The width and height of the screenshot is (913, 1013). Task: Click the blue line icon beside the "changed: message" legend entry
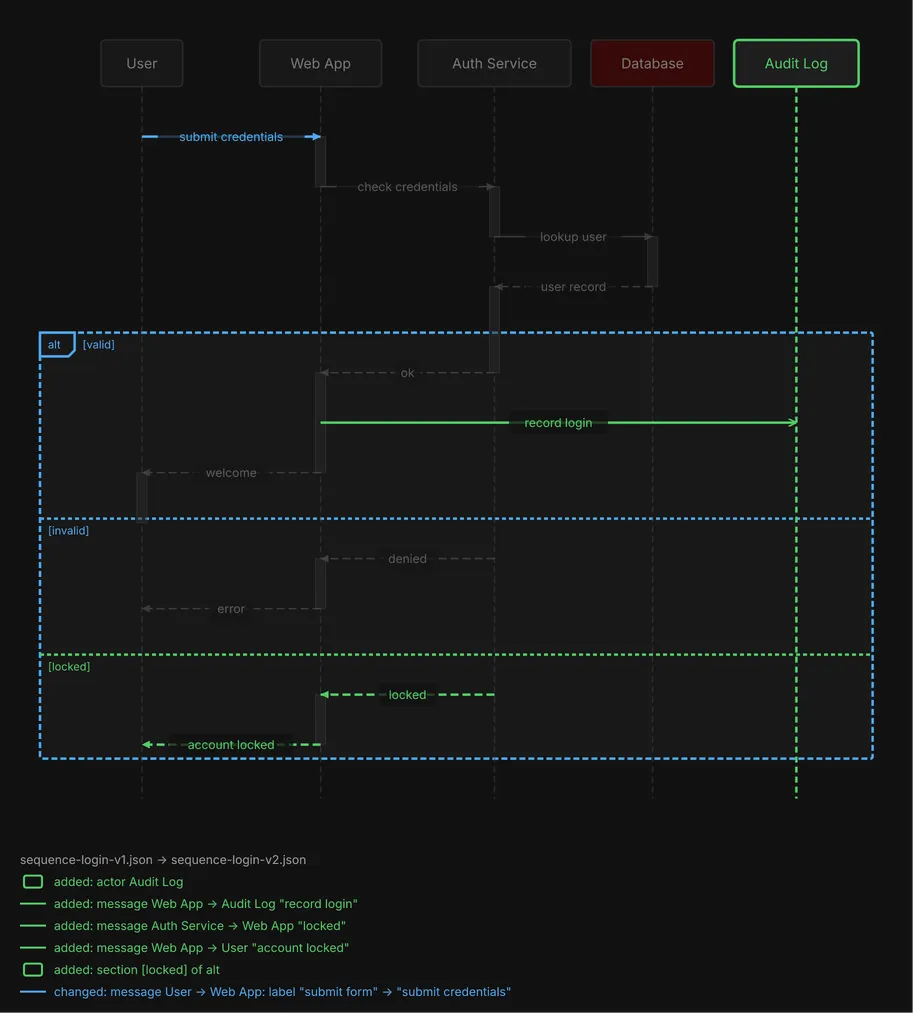(33, 991)
